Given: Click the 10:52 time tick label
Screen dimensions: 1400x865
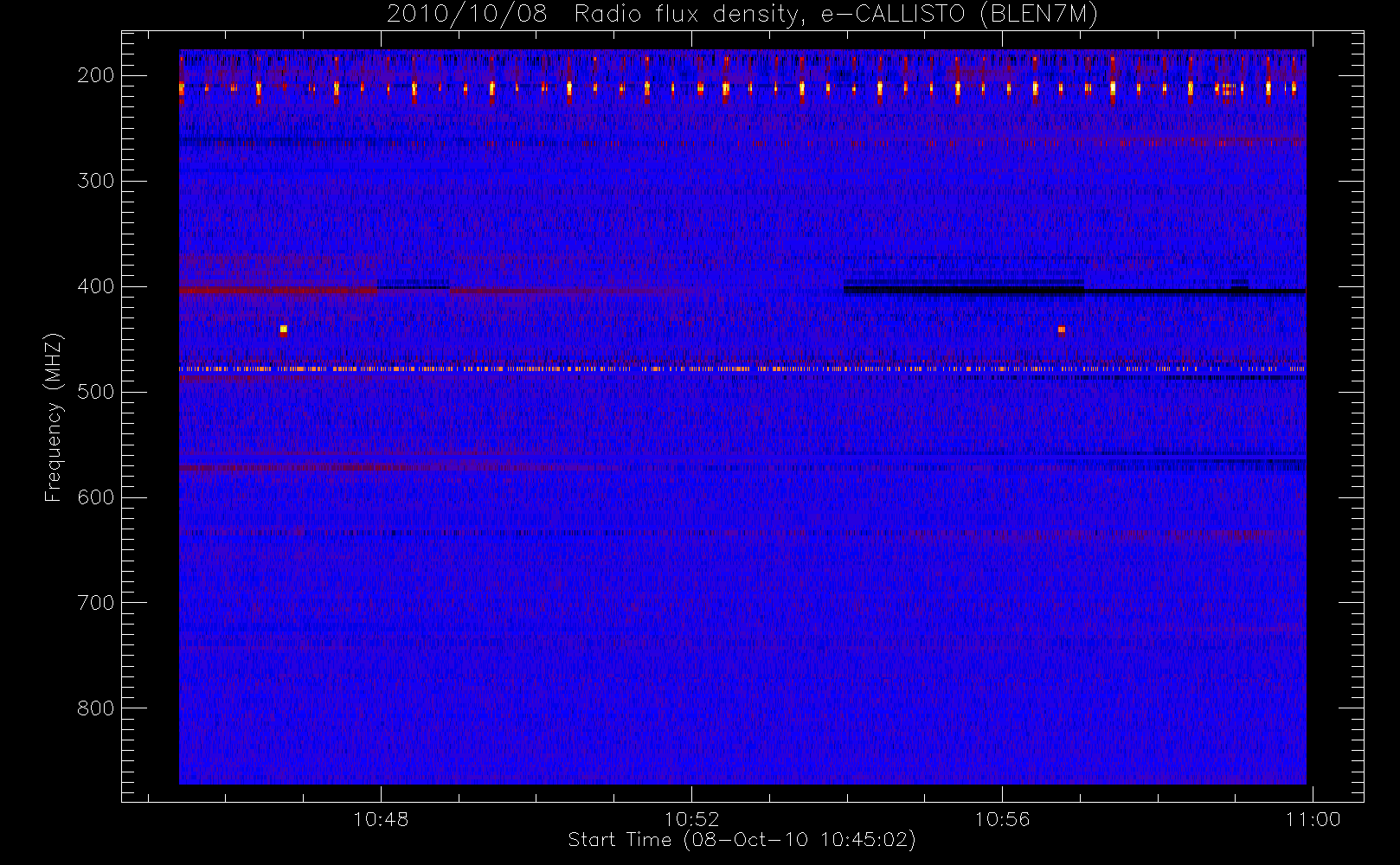Looking at the screenshot, I should coord(691,819).
